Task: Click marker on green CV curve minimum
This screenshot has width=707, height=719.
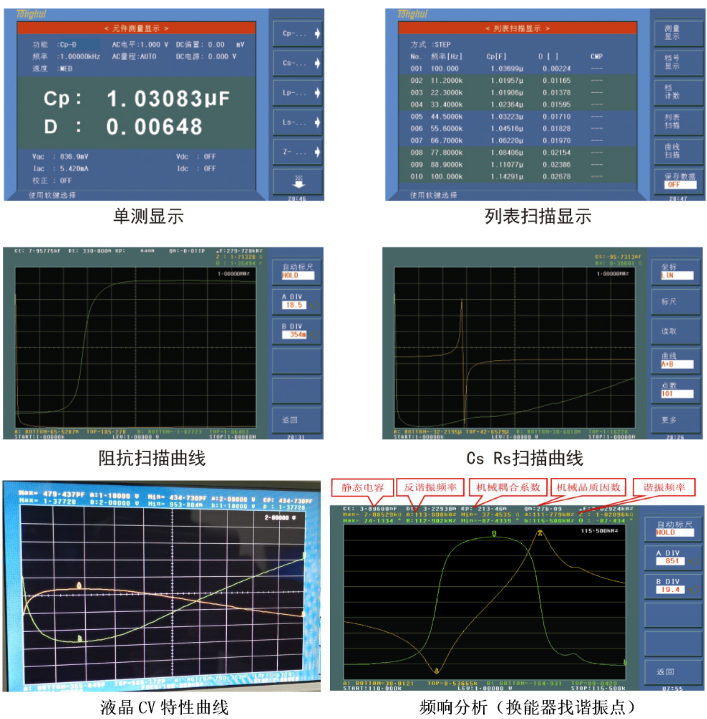Action: [x=79, y=638]
